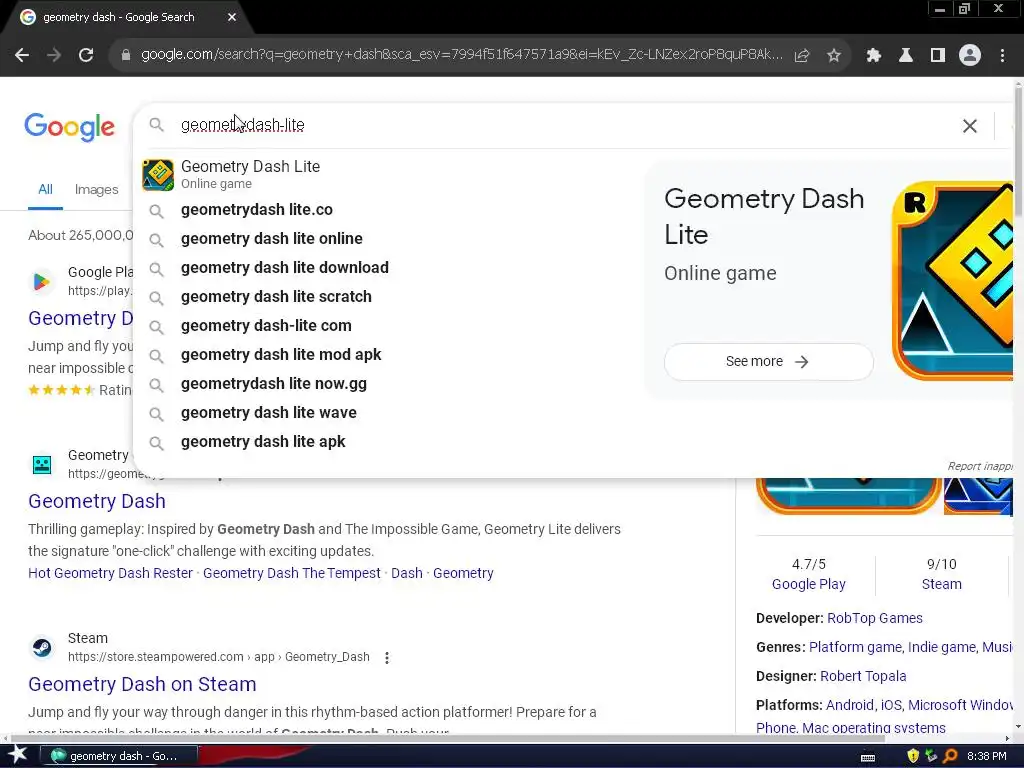Click the padlock site info icon

(126, 56)
